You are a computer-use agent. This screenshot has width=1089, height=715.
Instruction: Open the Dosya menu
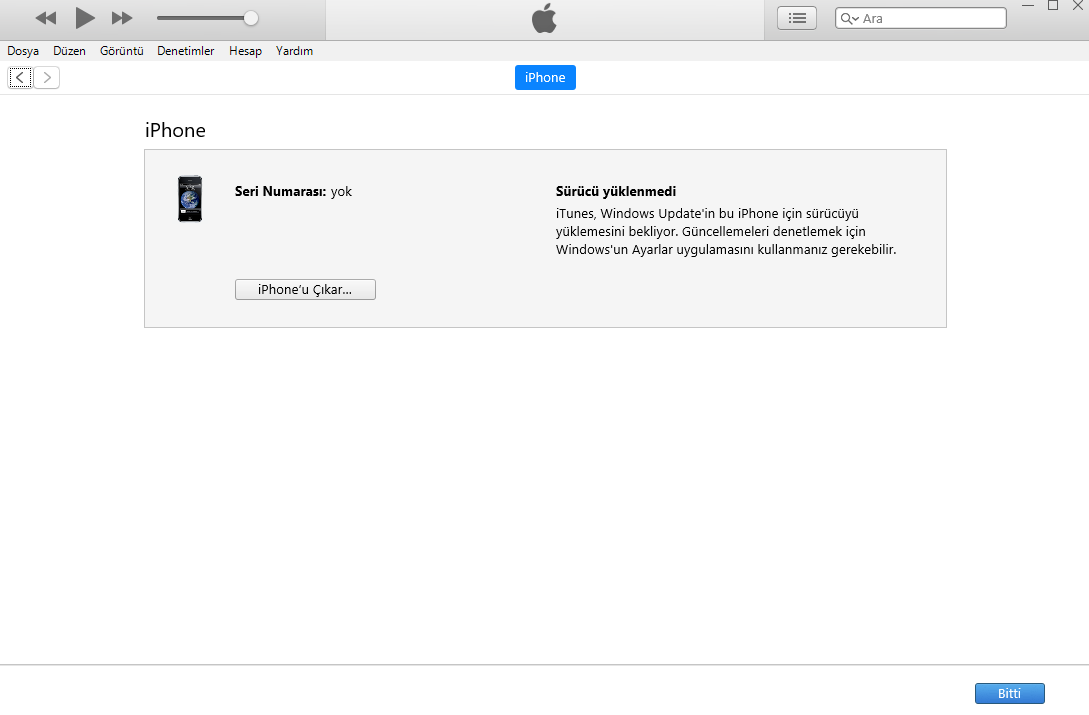point(23,51)
